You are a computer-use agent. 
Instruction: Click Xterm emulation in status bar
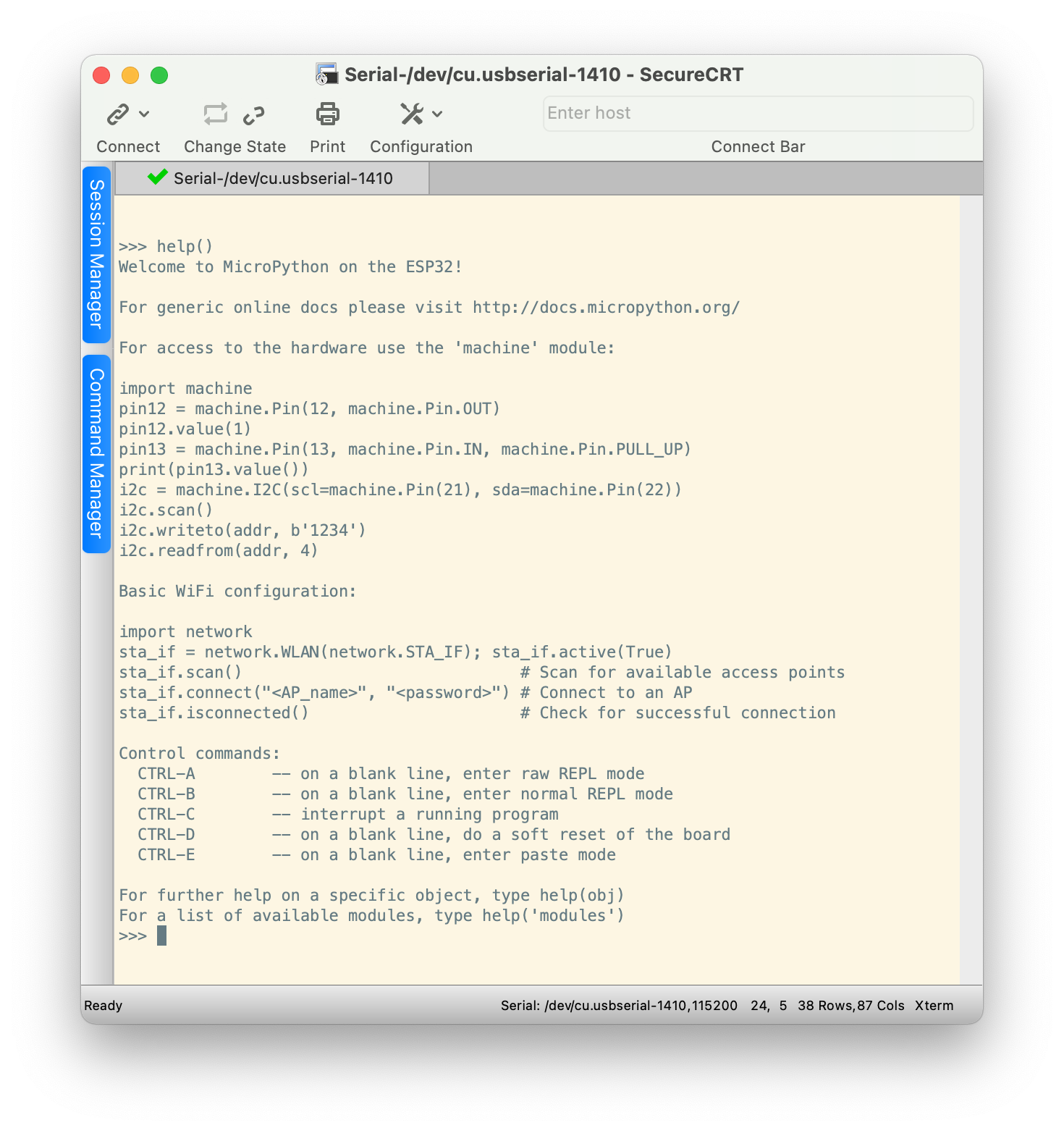(934, 1006)
